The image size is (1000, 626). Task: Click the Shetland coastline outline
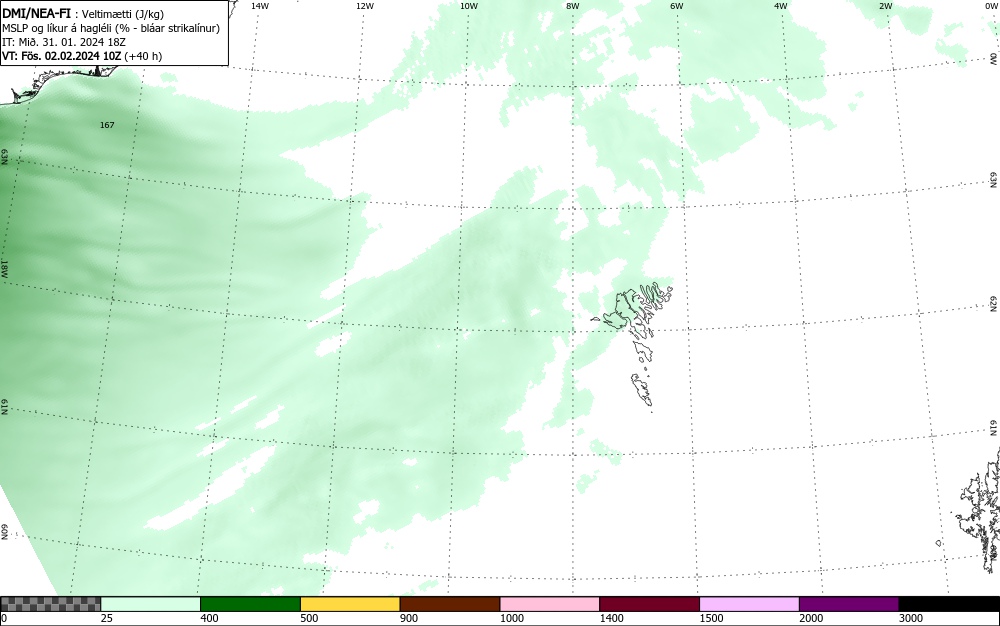click(x=981, y=510)
